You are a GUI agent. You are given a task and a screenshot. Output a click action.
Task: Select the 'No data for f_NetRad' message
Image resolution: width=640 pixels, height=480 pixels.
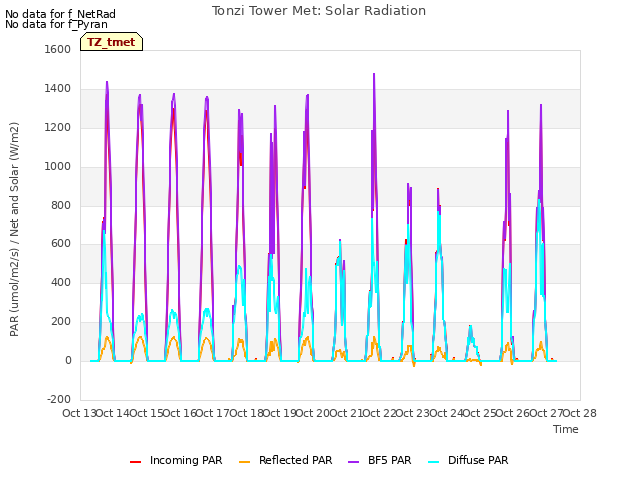click(60, 14)
